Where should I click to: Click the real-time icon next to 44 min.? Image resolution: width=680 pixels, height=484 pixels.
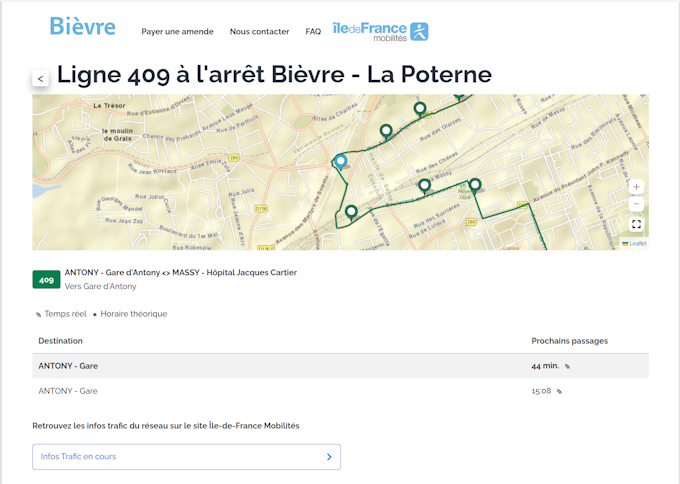tap(567, 367)
